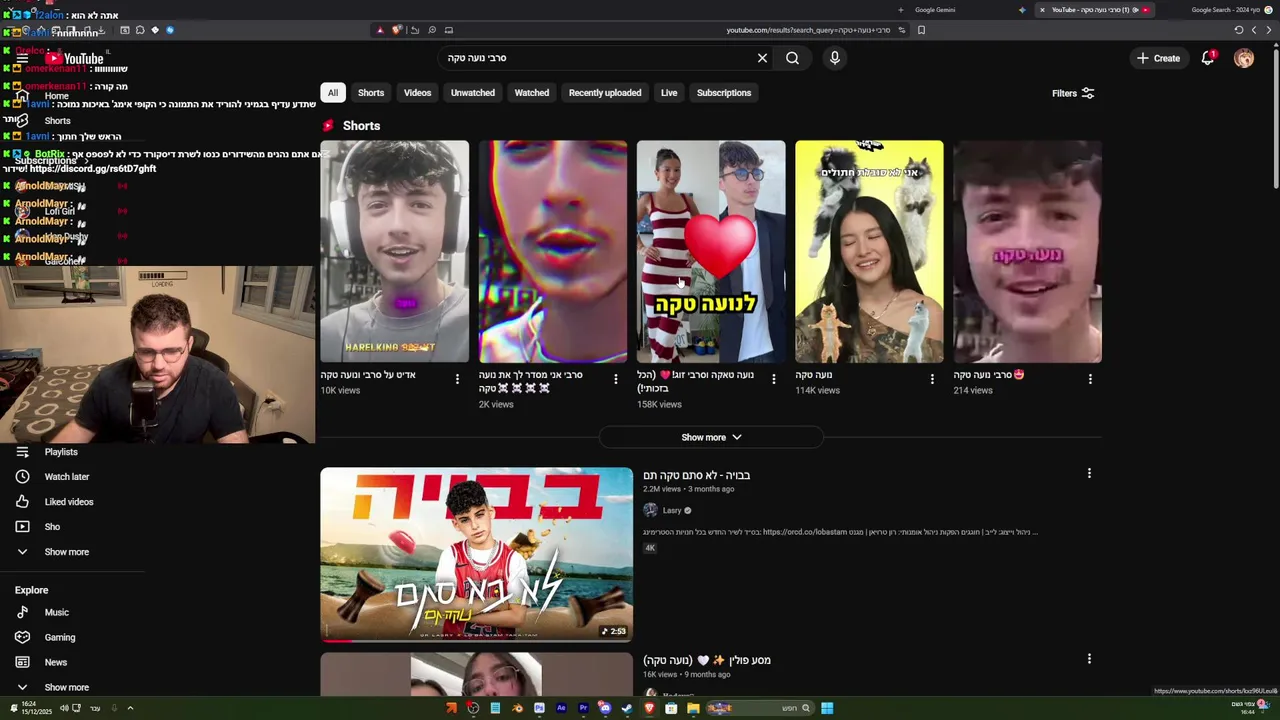Open Discord from the taskbar
The height and width of the screenshot is (720, 1280).
pyautogui.click(x=605, y=708)
